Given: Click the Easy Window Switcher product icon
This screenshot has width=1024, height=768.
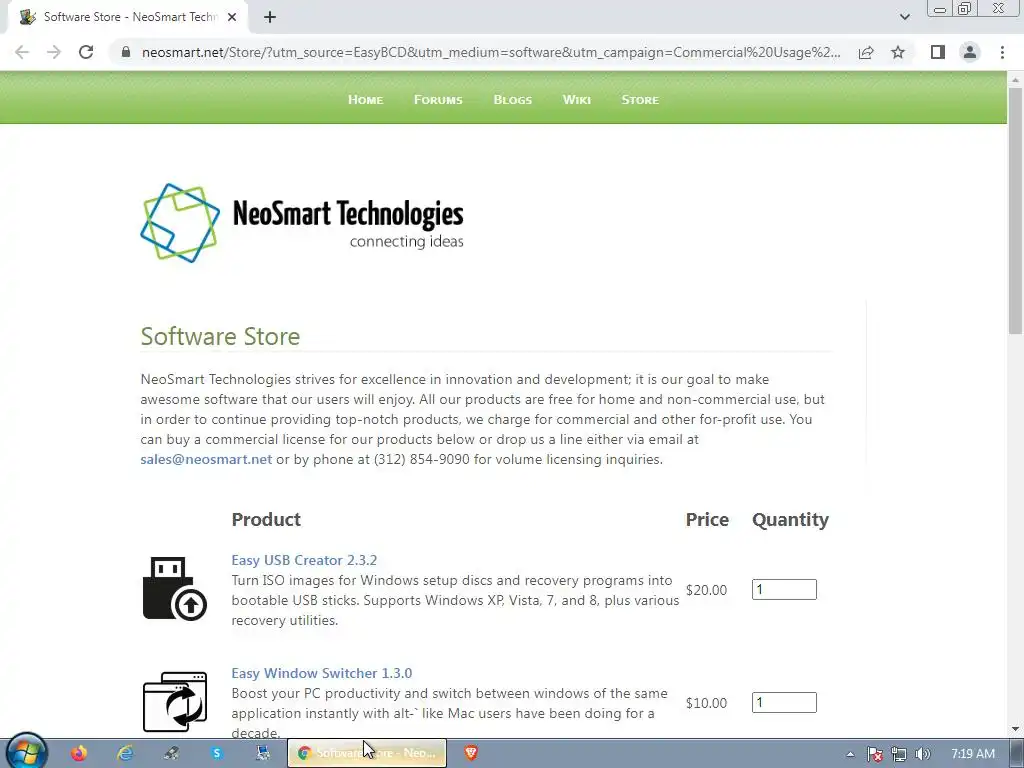Looking at the screenshot, I should [174, 702].
